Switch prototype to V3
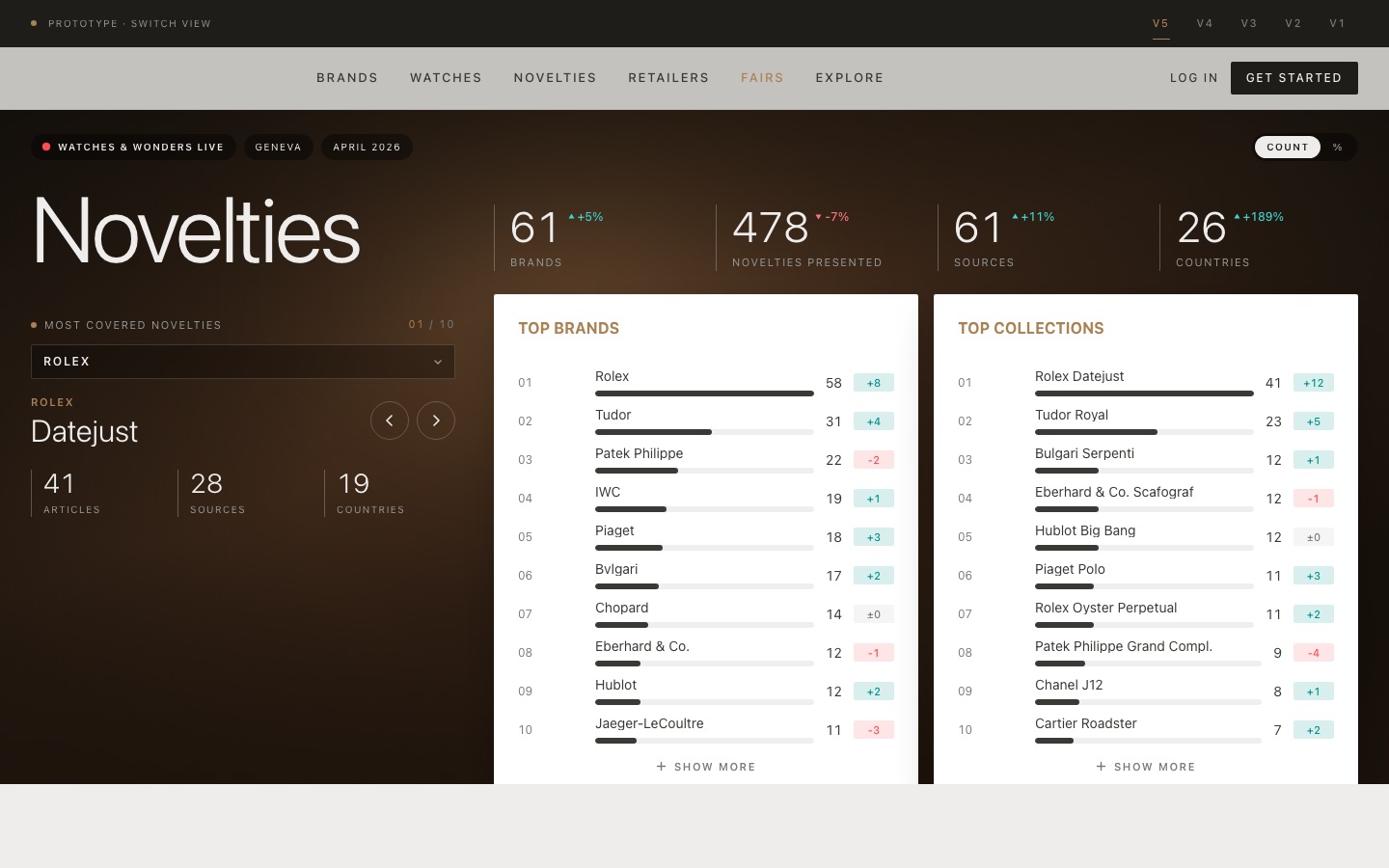Viewport: 1389px width, 868px height. coord(1249,23)
